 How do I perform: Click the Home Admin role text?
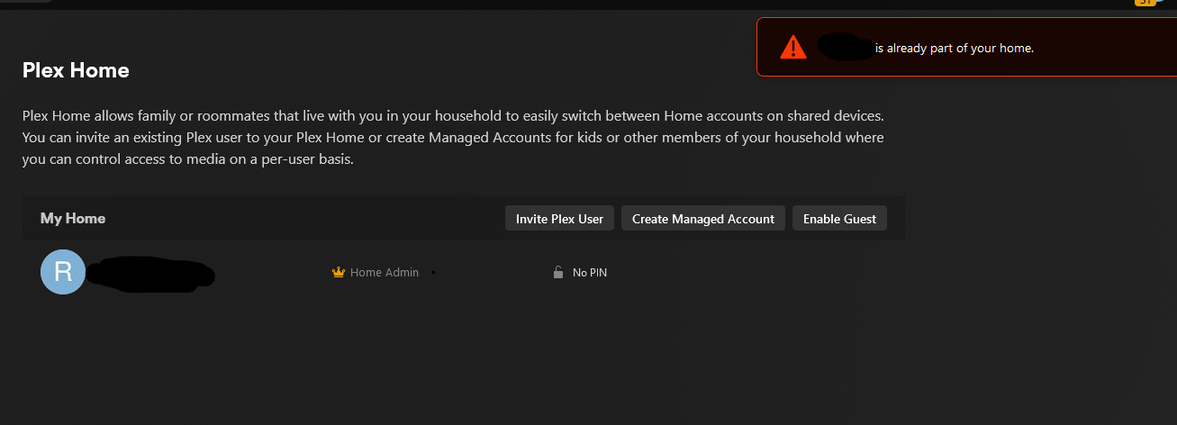coord(384,273)
